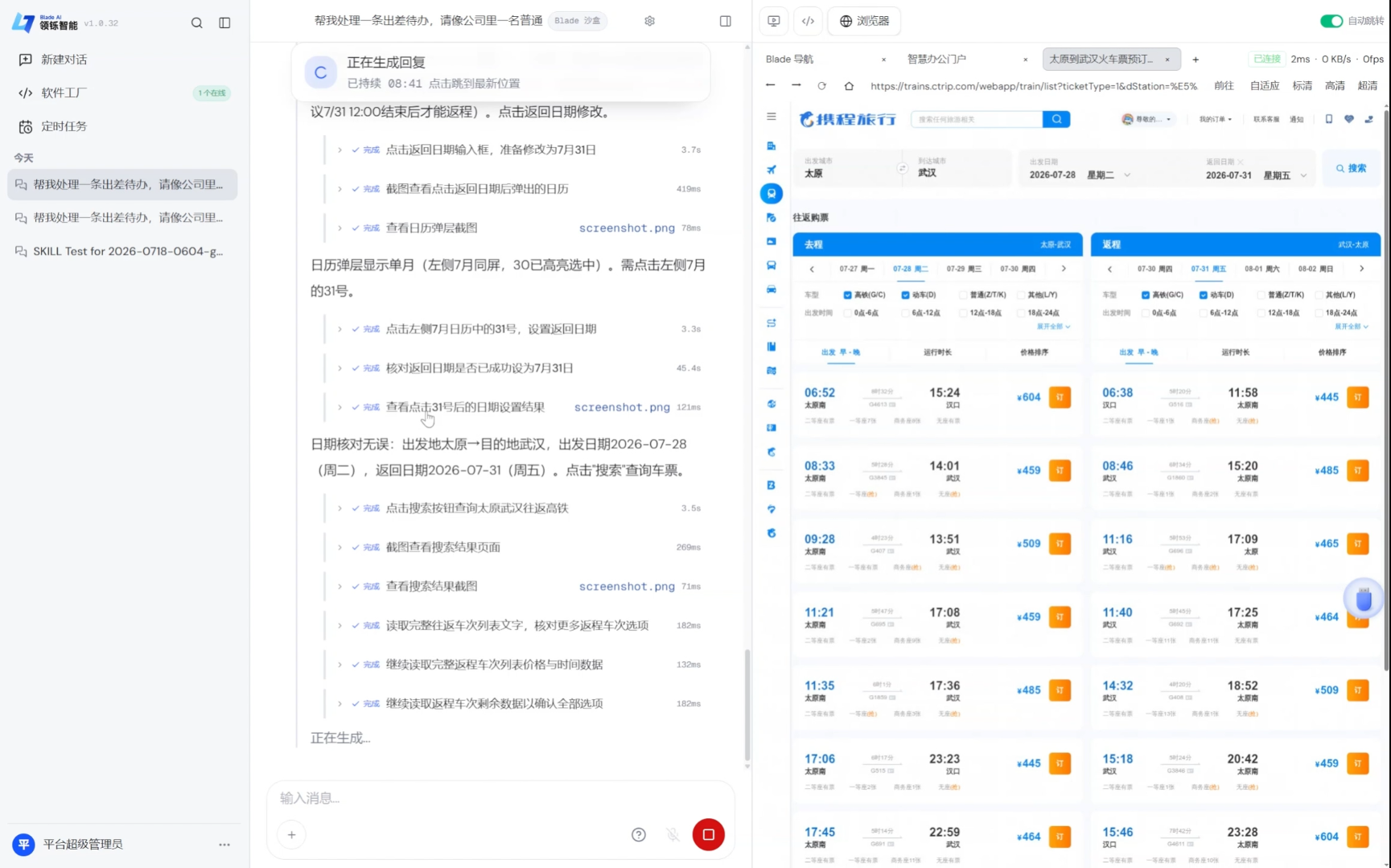Open the chat settings gear icon
Viewport: 1391px width, 868px height.
coord(649,21)
